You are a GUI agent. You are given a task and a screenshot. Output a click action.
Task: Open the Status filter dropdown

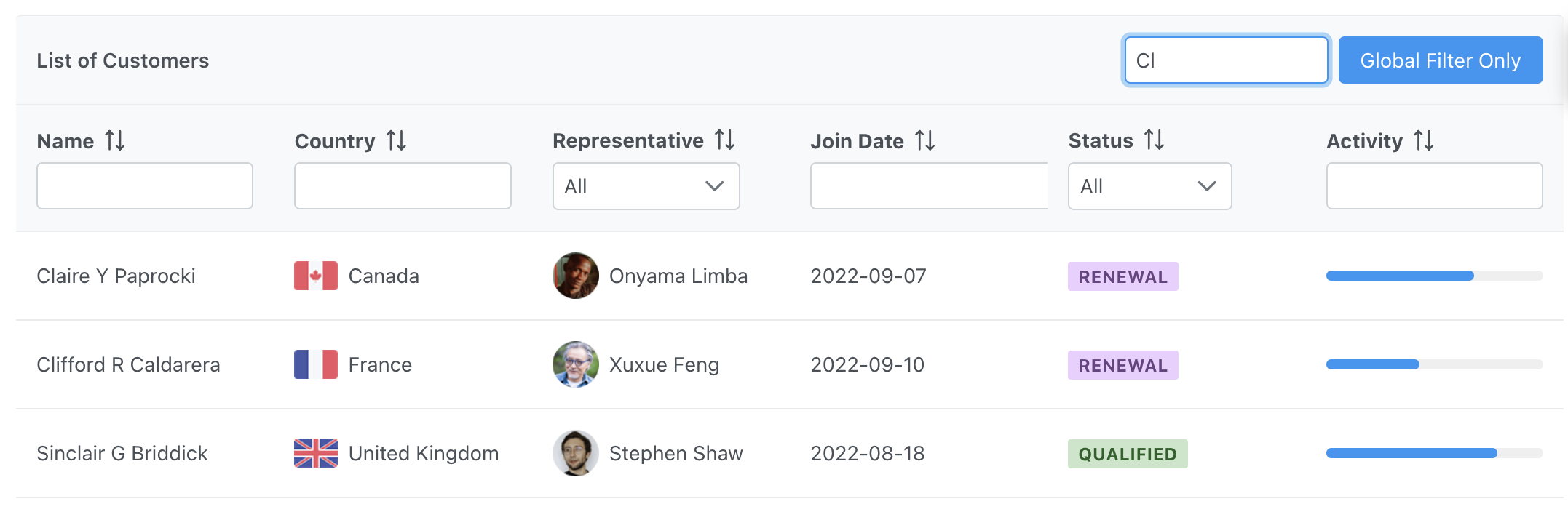1149,186
